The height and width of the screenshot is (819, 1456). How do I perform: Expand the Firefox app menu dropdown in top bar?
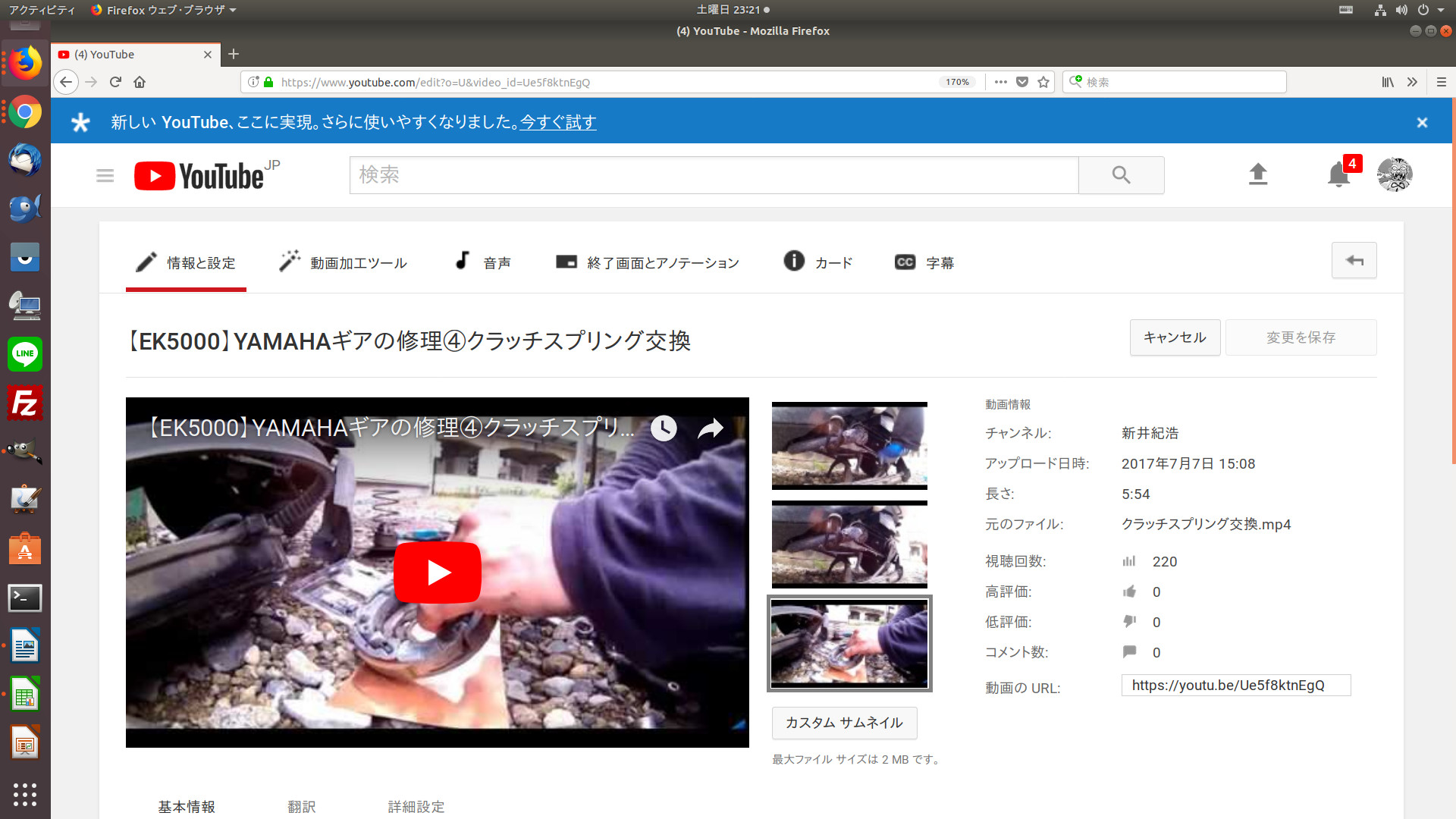click(163, 10)
